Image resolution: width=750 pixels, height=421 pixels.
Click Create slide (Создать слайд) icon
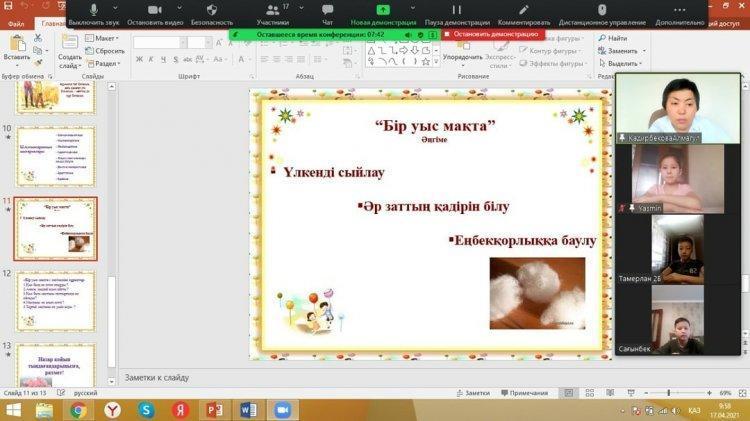pyautogui.click(x=70, y=42)
